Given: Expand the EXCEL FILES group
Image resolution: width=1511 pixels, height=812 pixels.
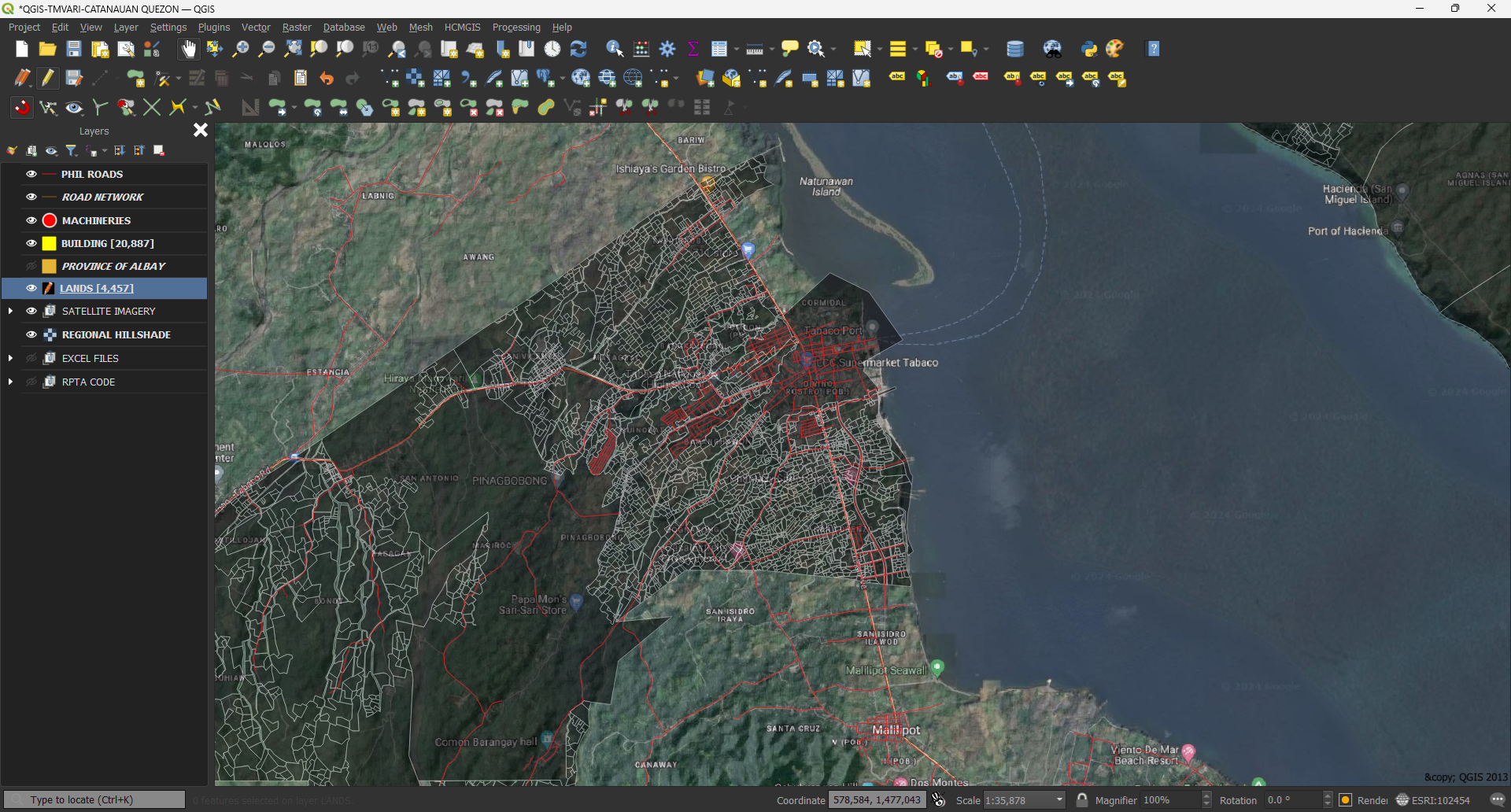Looking at the screenshot, I should [x=10, y=358].
